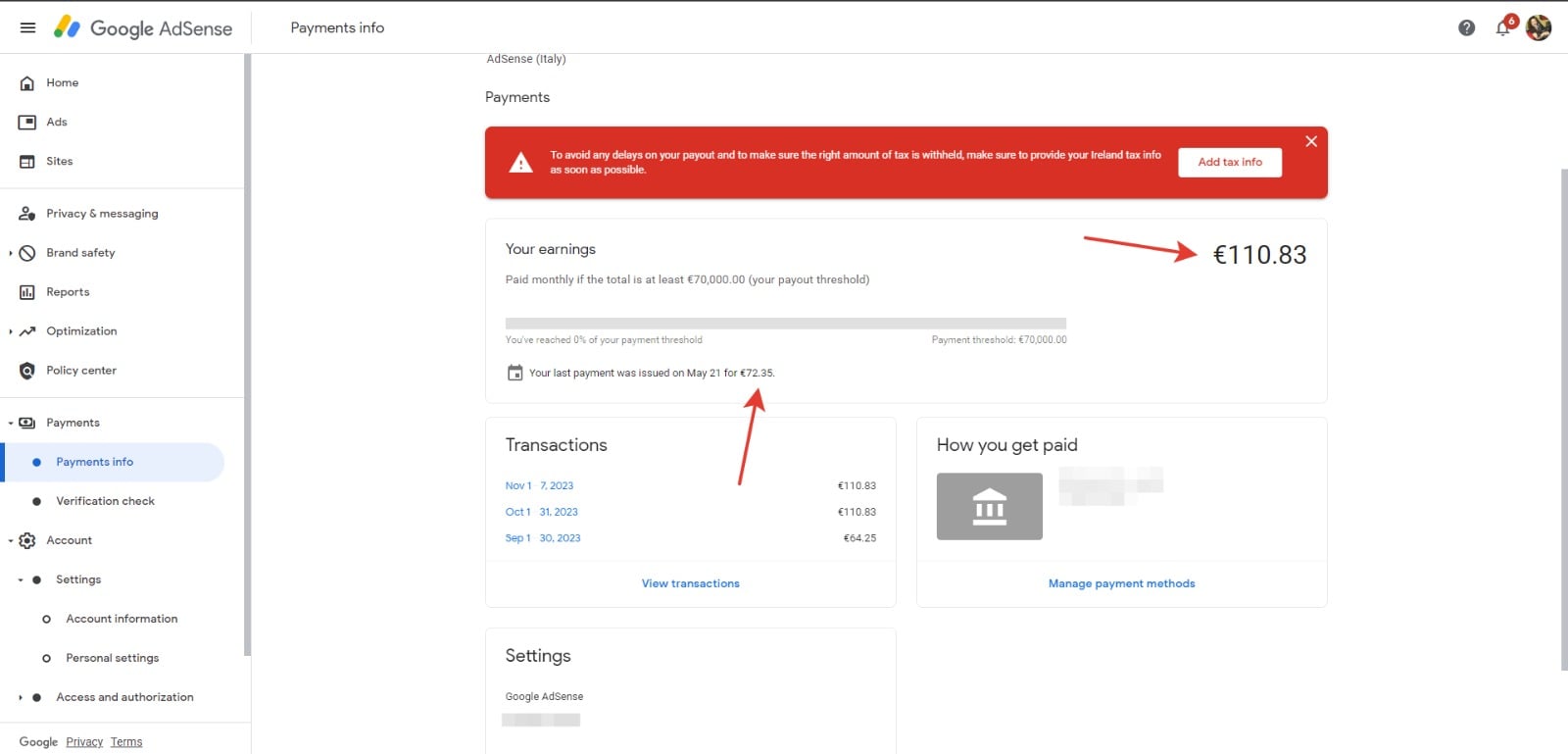1568x754 pixels.
Task: Click the Reports chart icon
Action: (x=27, y=292)
